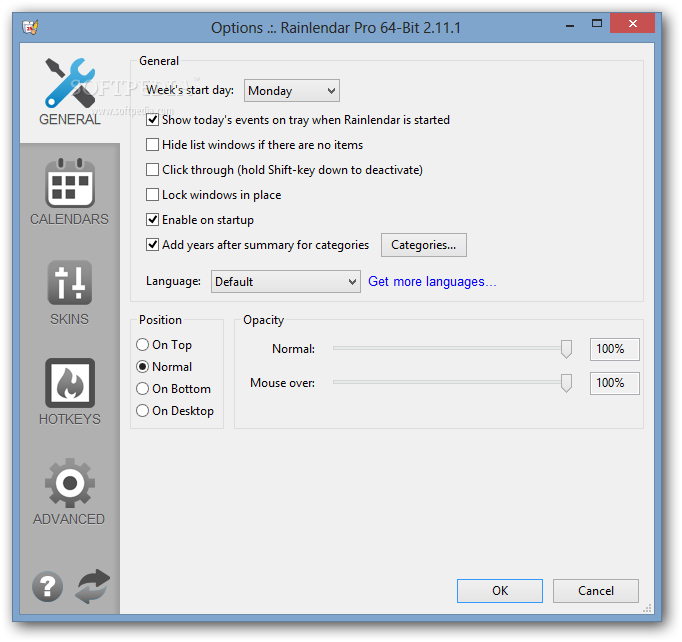Maximize the Options window
This screenshot has width=682, height=642.
[x=597, y=24]
